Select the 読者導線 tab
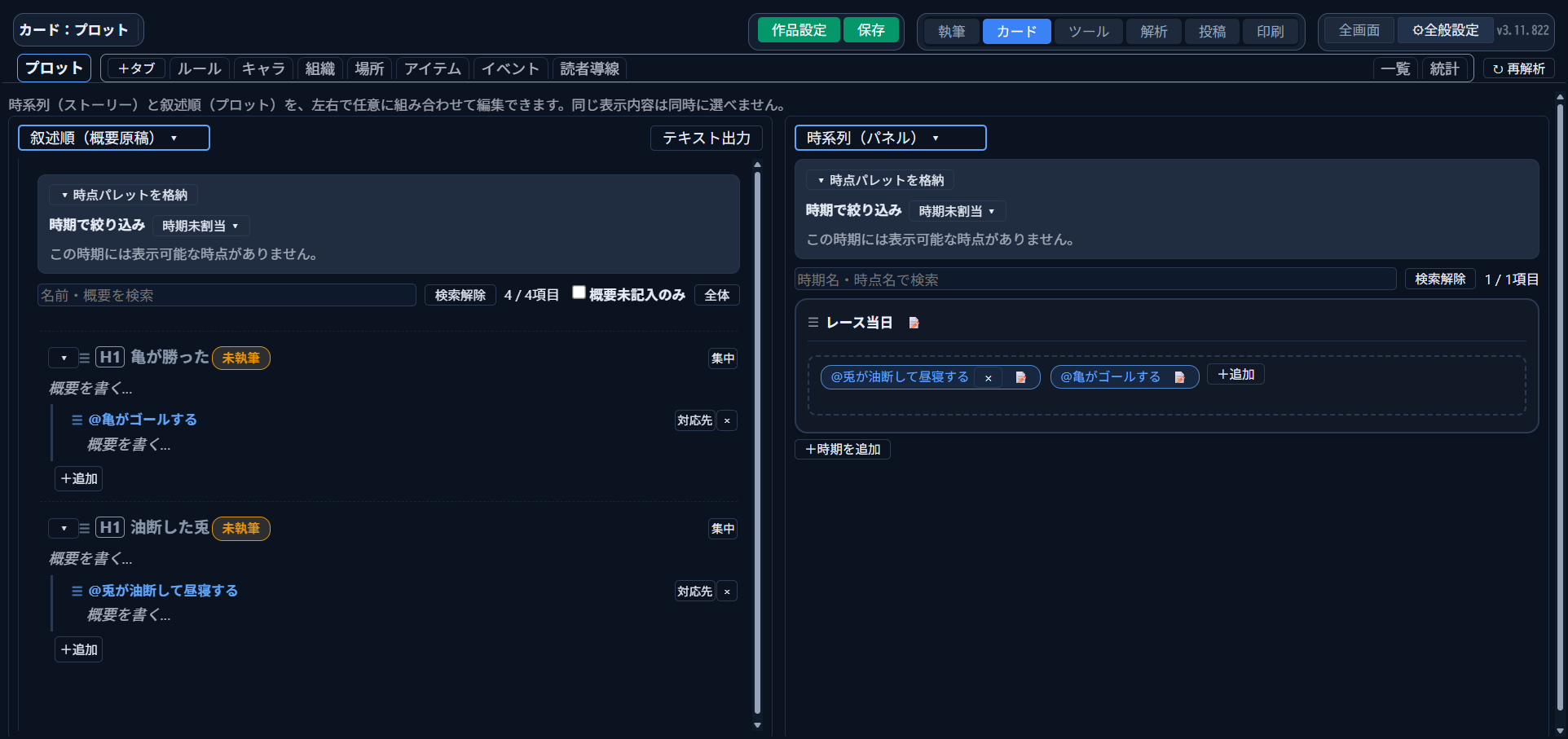The height and width of the screenshot is (739, 1568). pyautogui.click(x=589, y=68)
